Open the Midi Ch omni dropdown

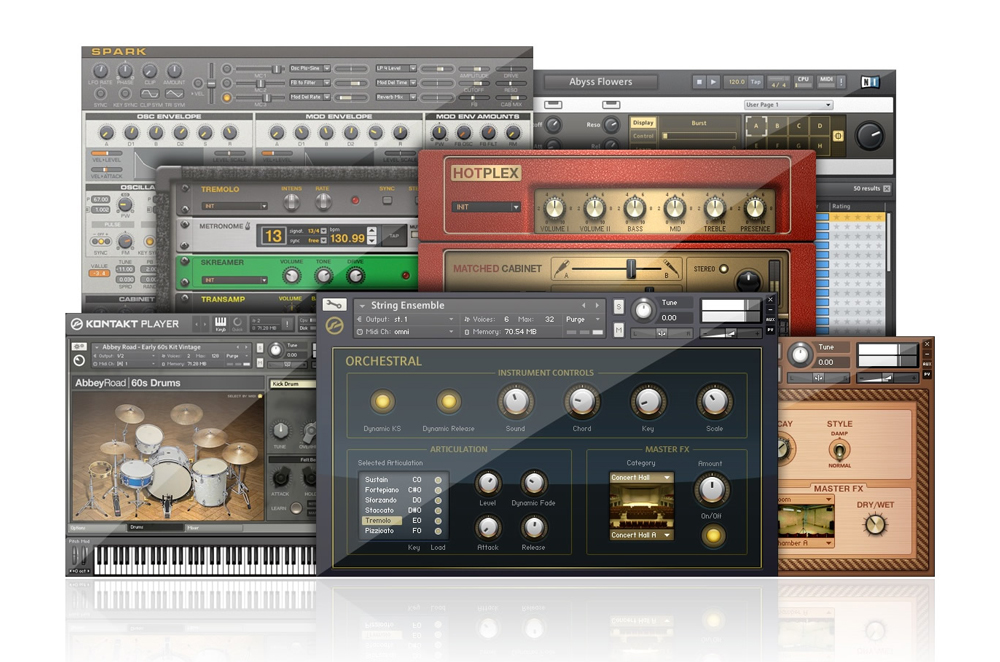tap(406, 332)
